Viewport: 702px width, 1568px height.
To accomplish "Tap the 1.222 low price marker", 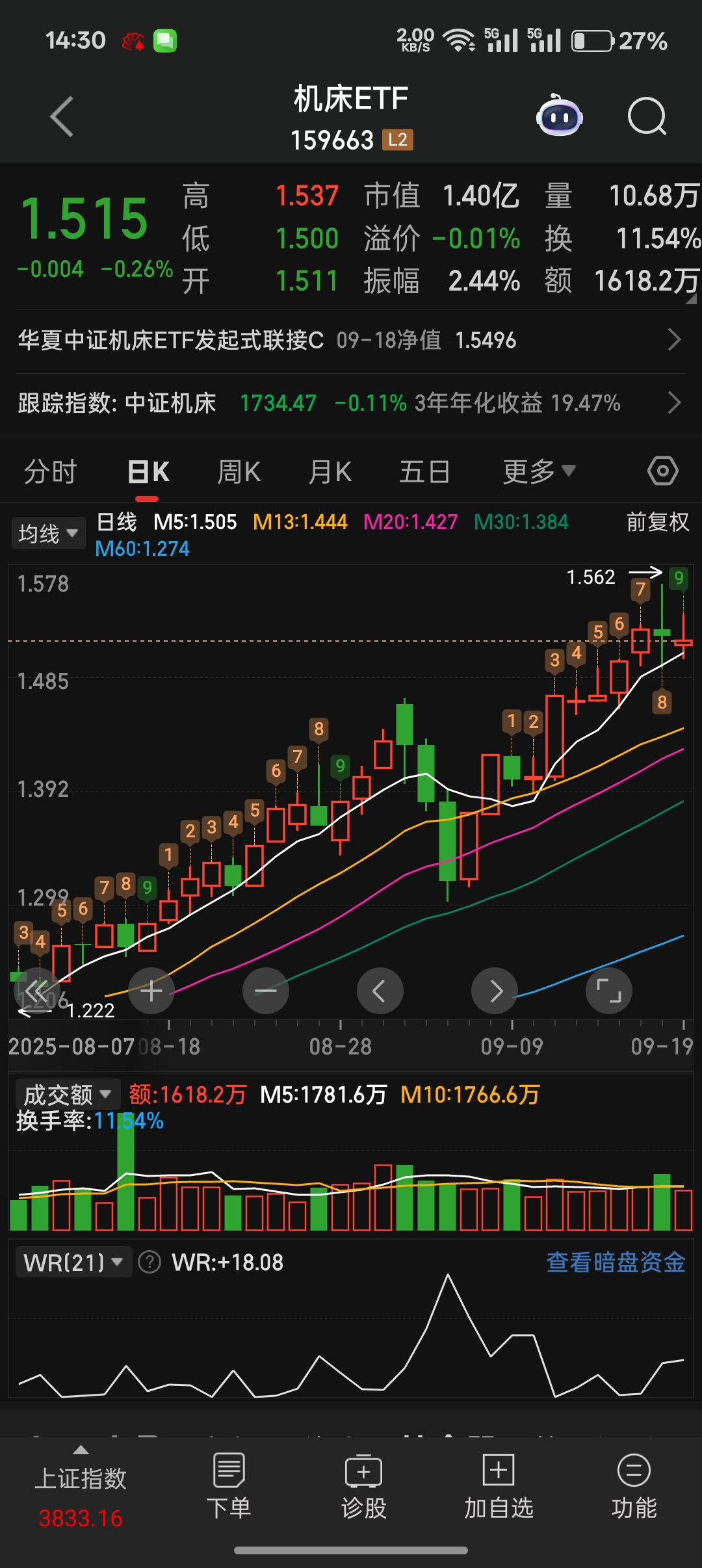I will click(x=91, y=1010).
